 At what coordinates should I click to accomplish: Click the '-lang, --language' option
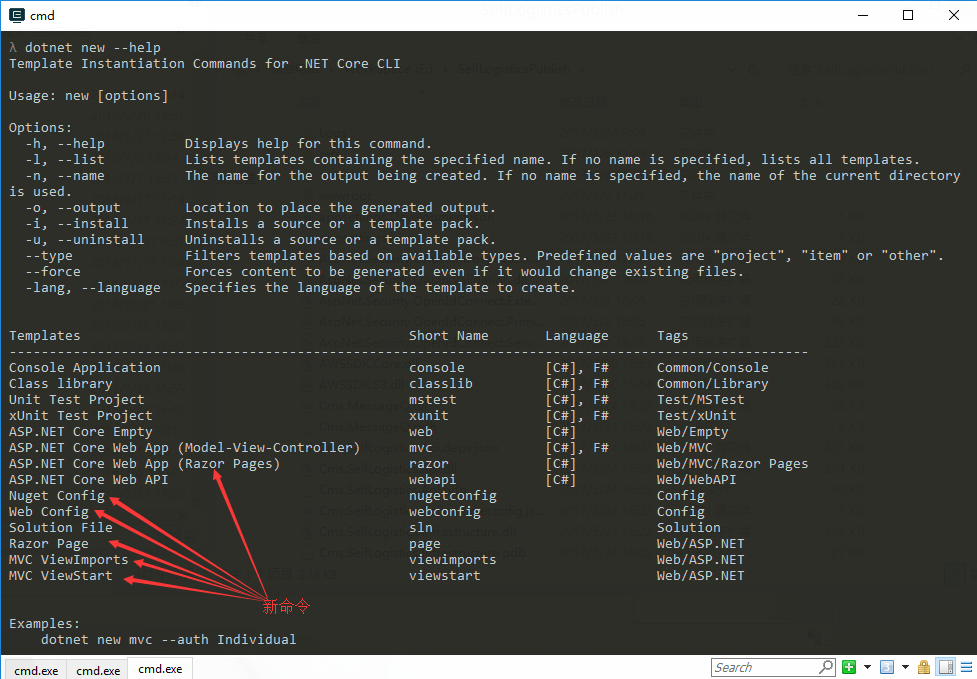(93, 288)
